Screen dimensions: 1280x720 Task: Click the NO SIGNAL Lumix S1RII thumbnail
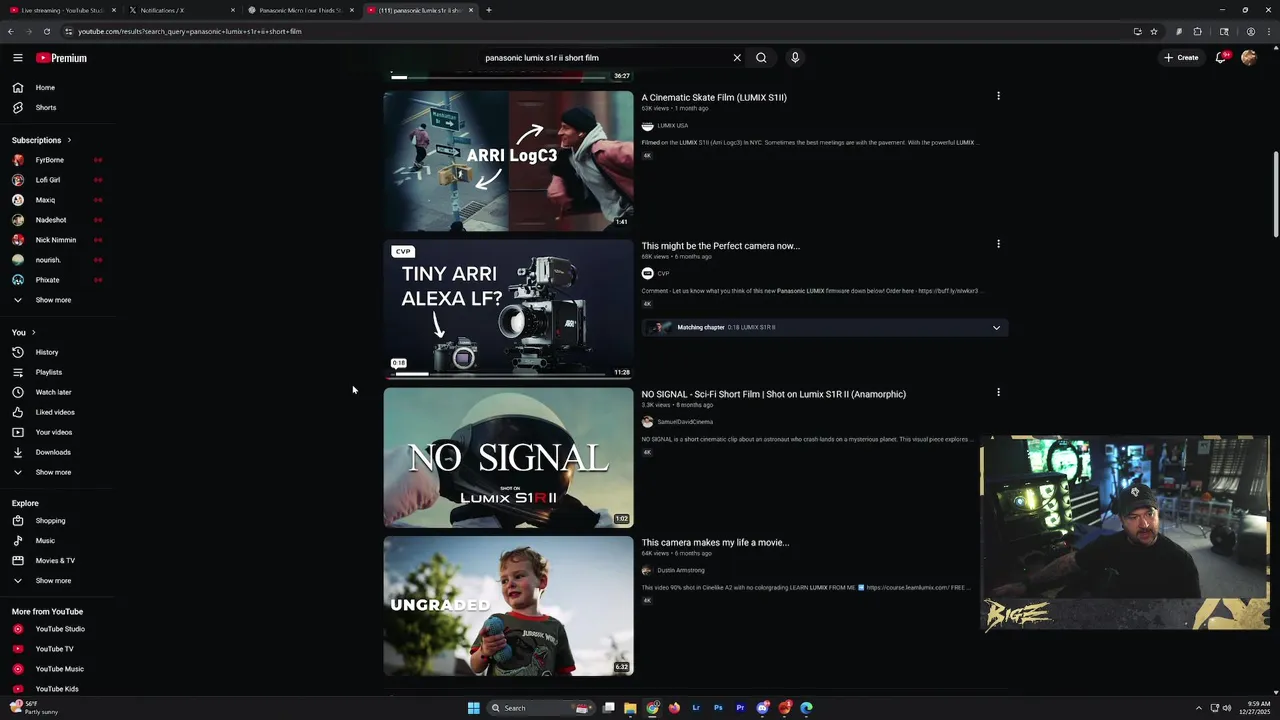508,458
